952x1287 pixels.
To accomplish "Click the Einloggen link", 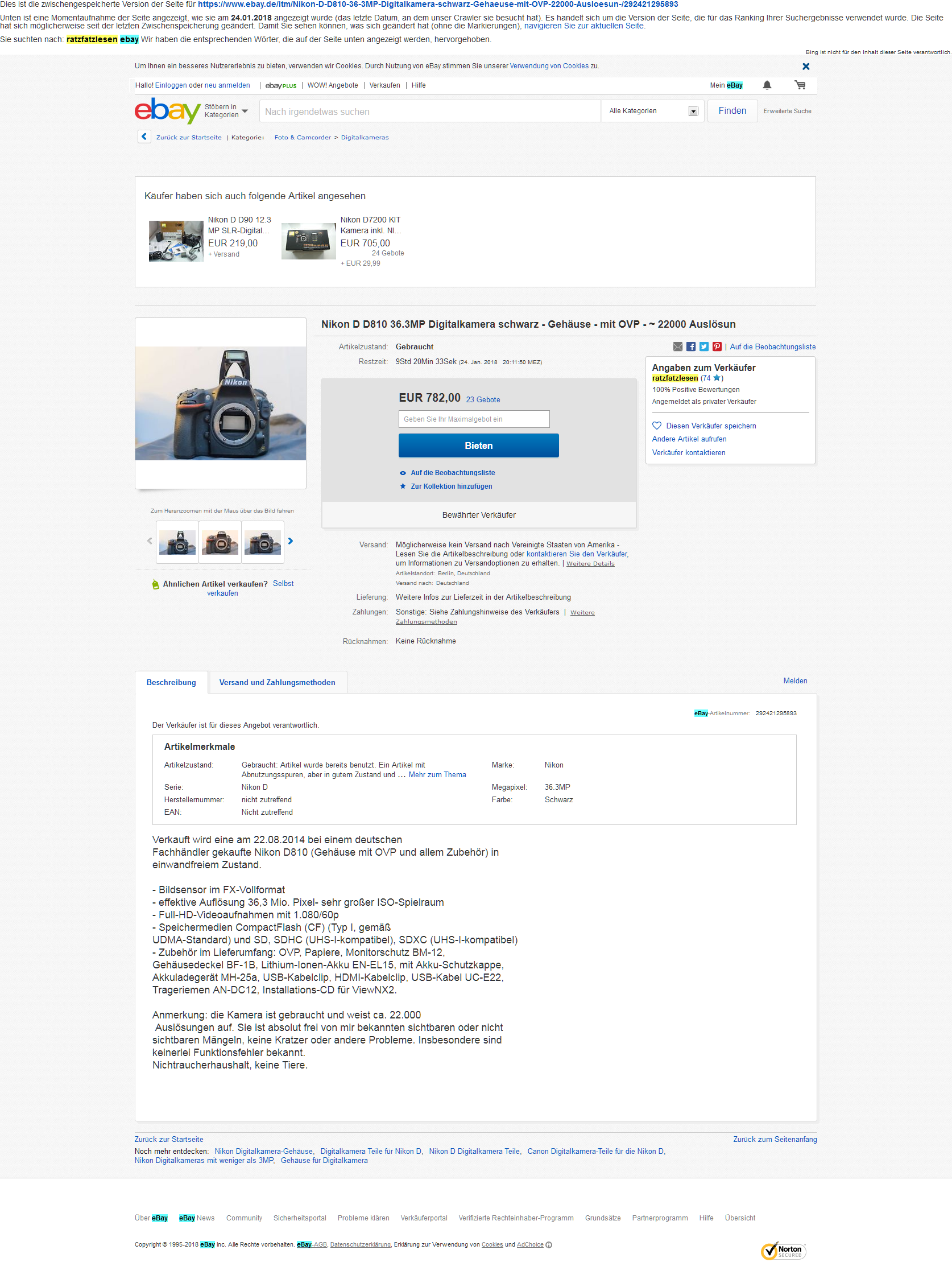I will [x=171, y=85].
